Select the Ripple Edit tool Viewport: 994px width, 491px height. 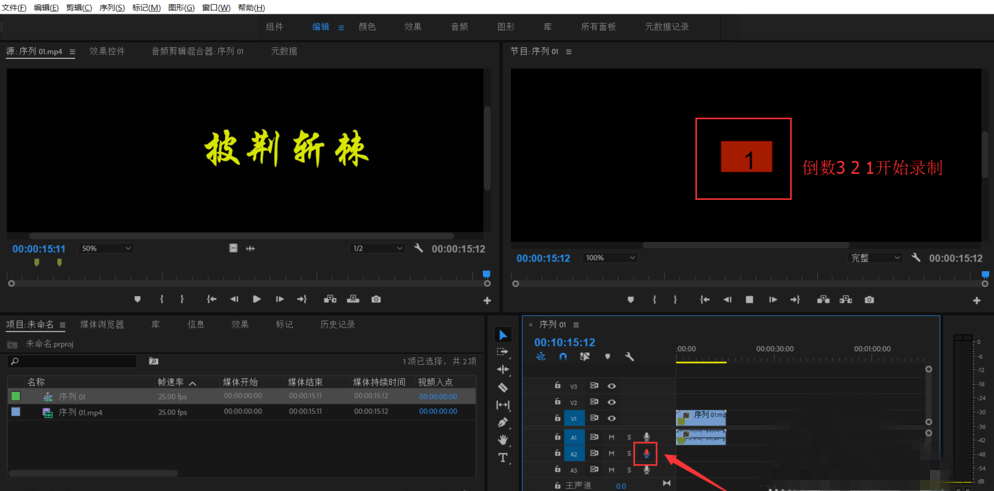503,369
